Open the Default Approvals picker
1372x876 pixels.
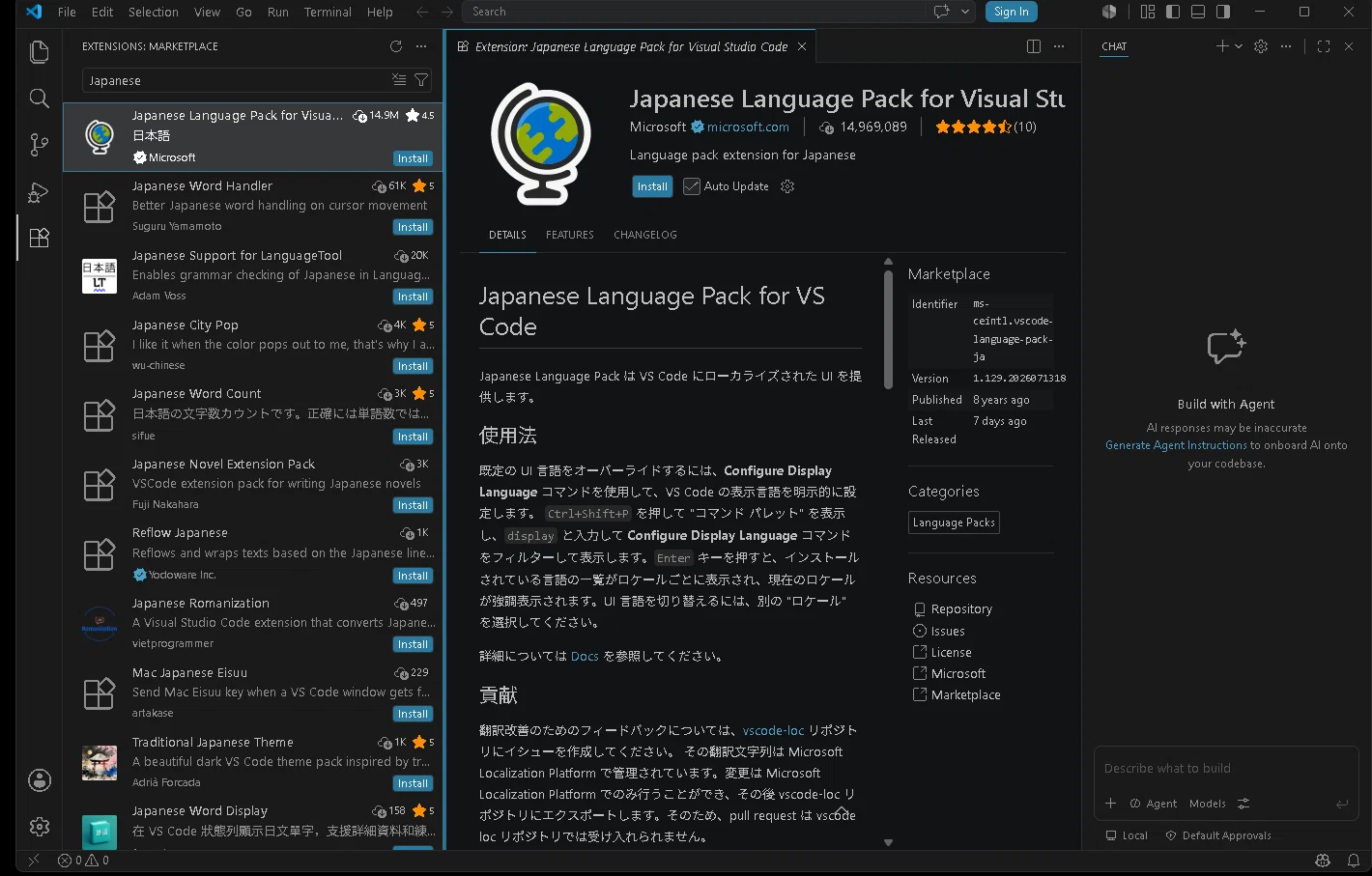click(x=1218, y=835)
